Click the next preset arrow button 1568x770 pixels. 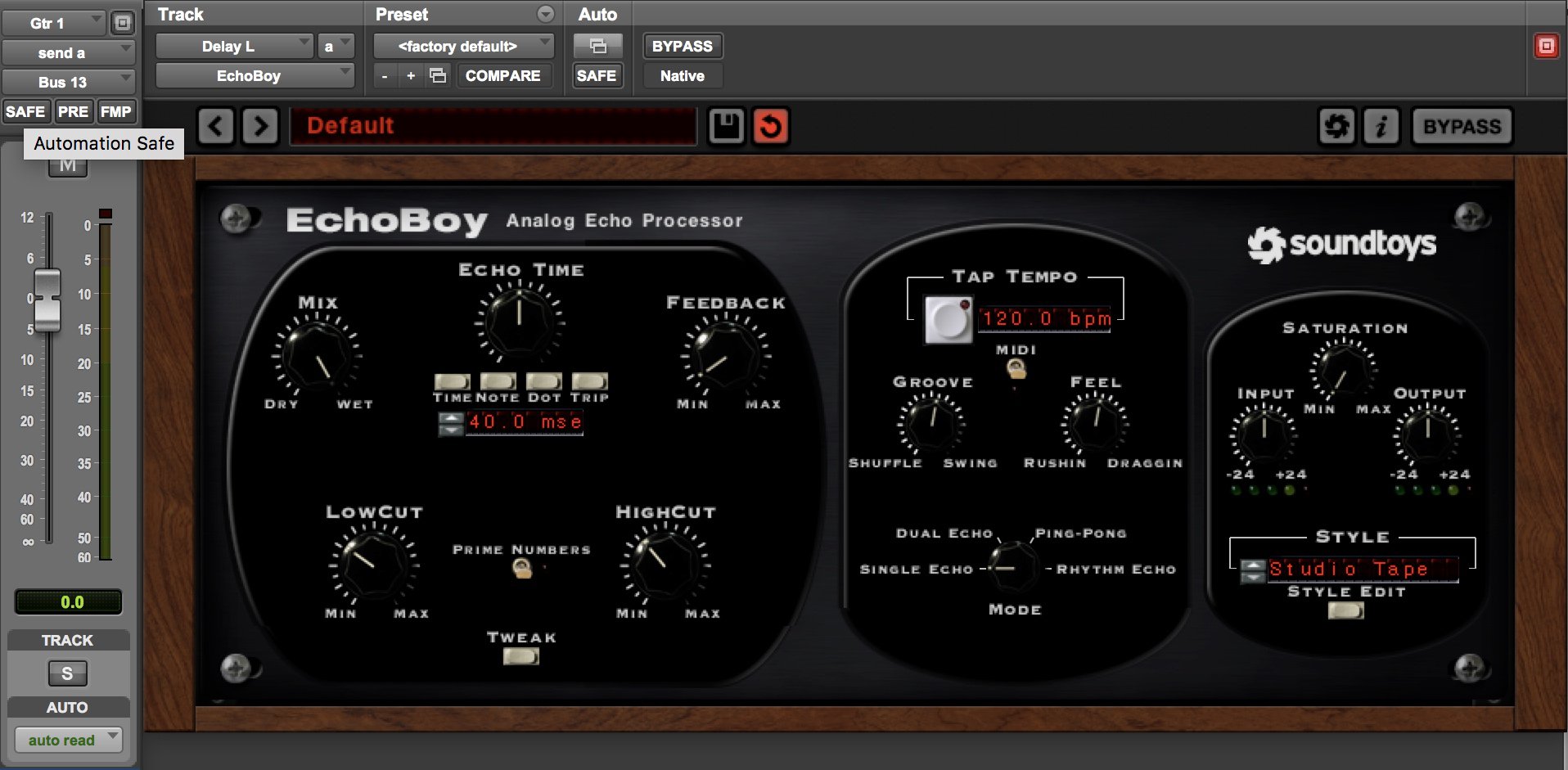[x=260, y=127]
